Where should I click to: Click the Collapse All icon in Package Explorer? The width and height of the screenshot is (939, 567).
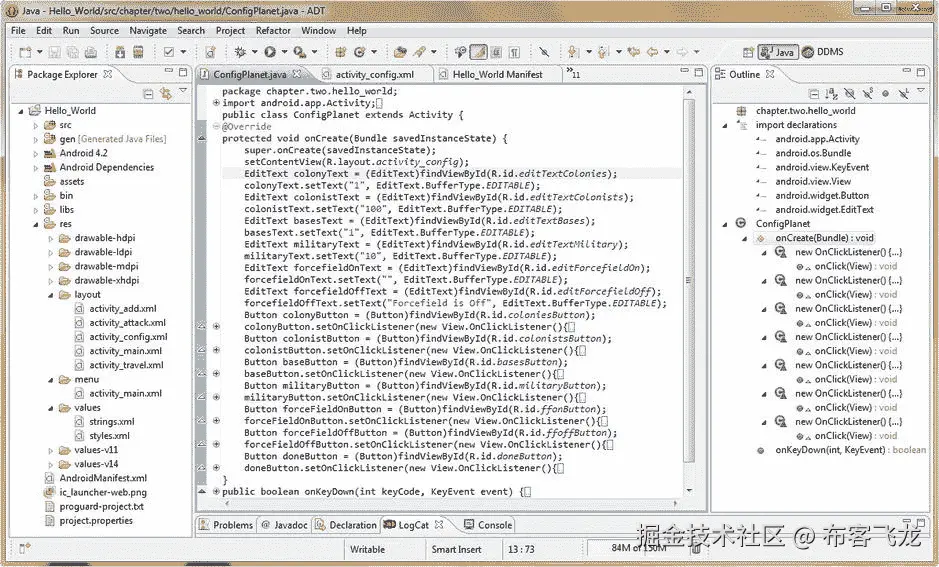coord(148,94)
